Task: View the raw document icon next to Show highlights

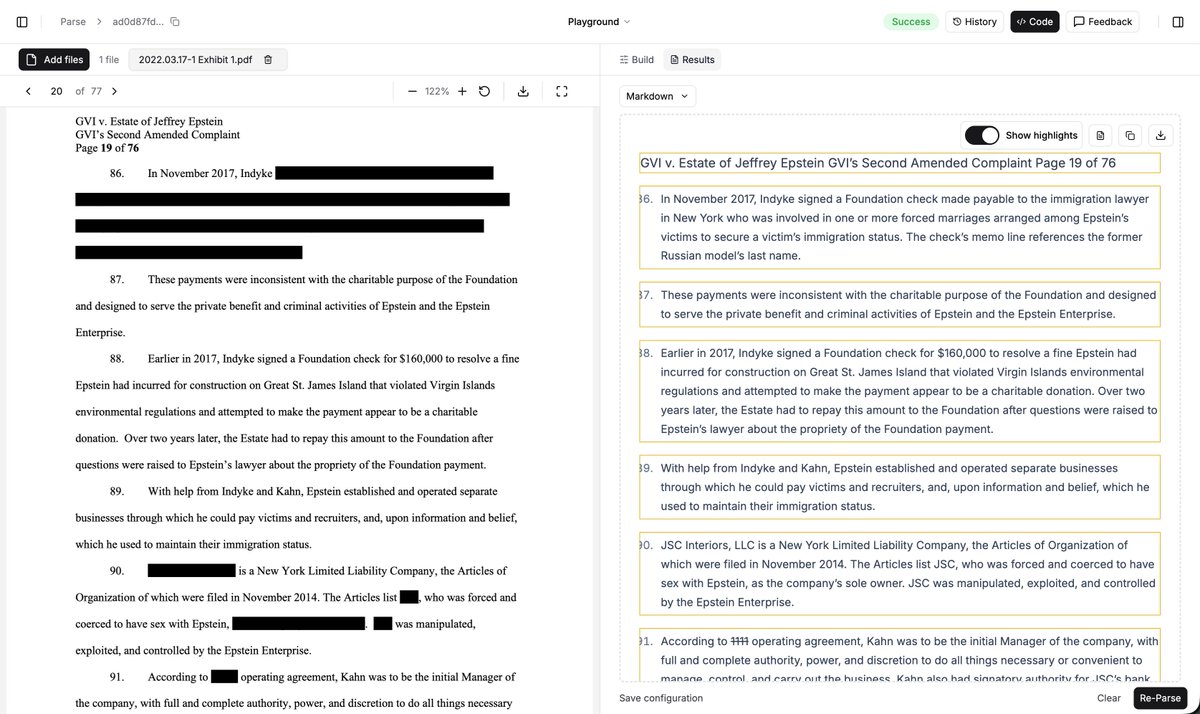Action: pyautogui.click(x=1100, y=135)
